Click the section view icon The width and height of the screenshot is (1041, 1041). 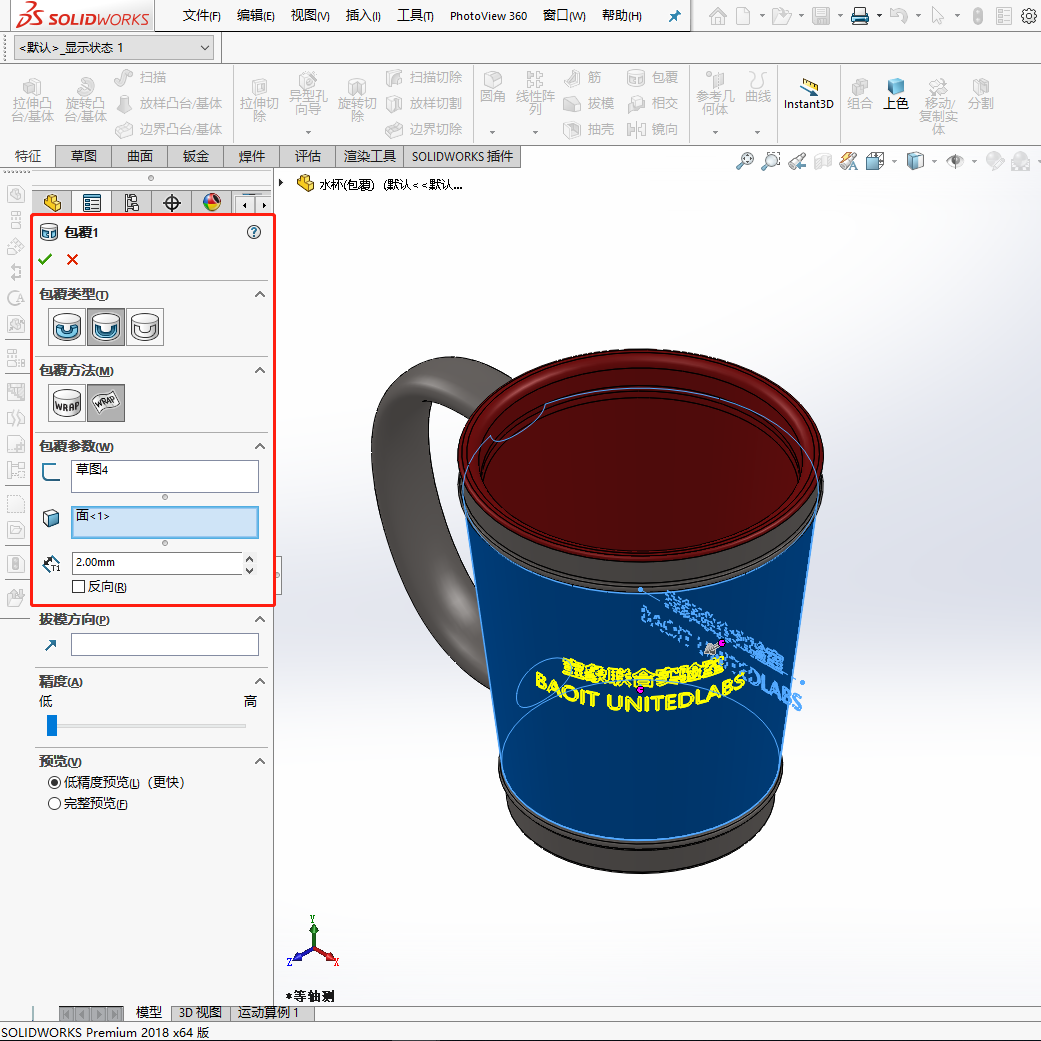823,161
